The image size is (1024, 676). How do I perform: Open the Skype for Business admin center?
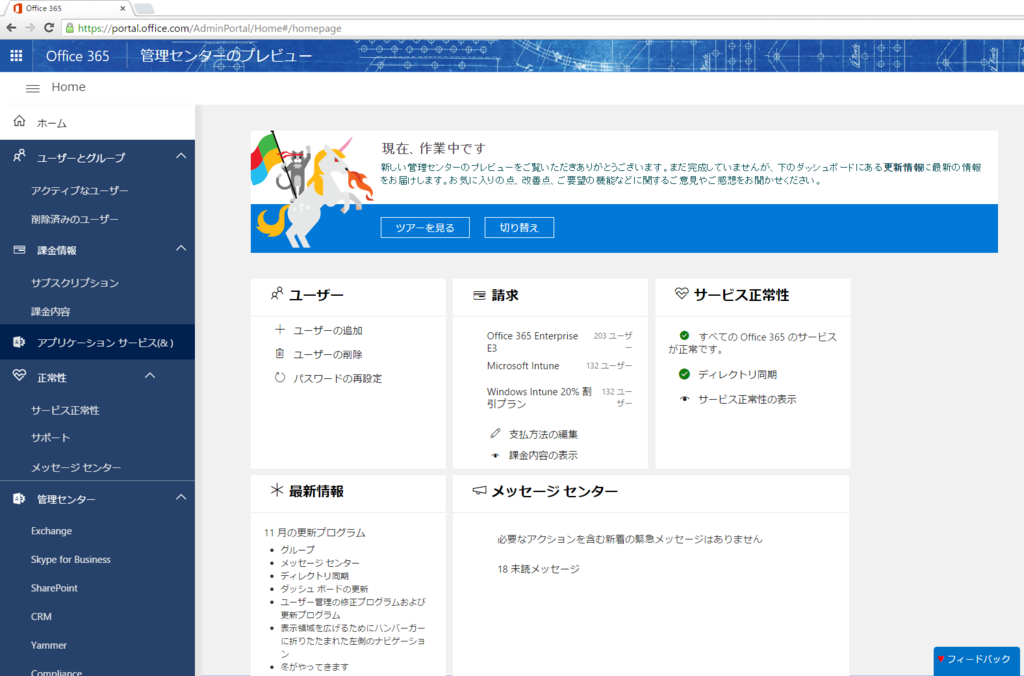click(71, 560)
